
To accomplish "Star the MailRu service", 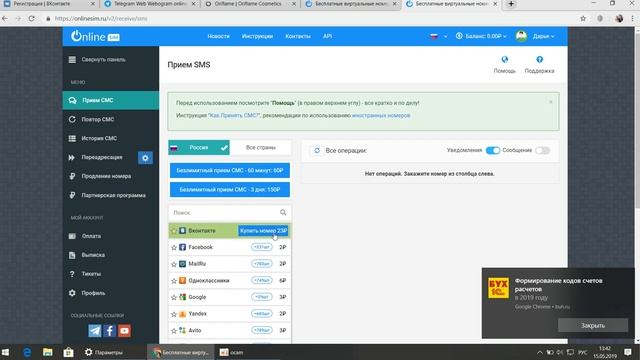I will [x=174, y=264].
